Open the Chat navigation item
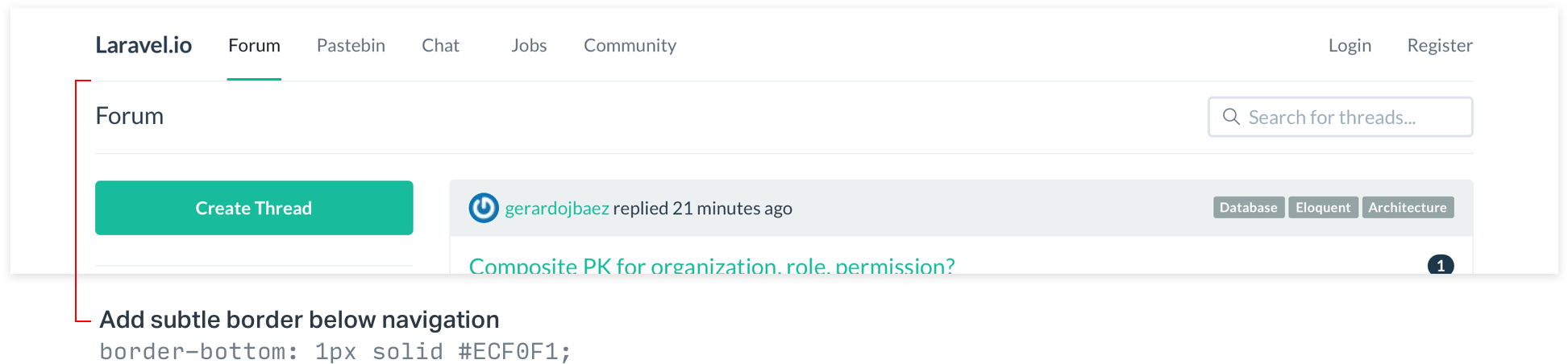 click(440, 45)
